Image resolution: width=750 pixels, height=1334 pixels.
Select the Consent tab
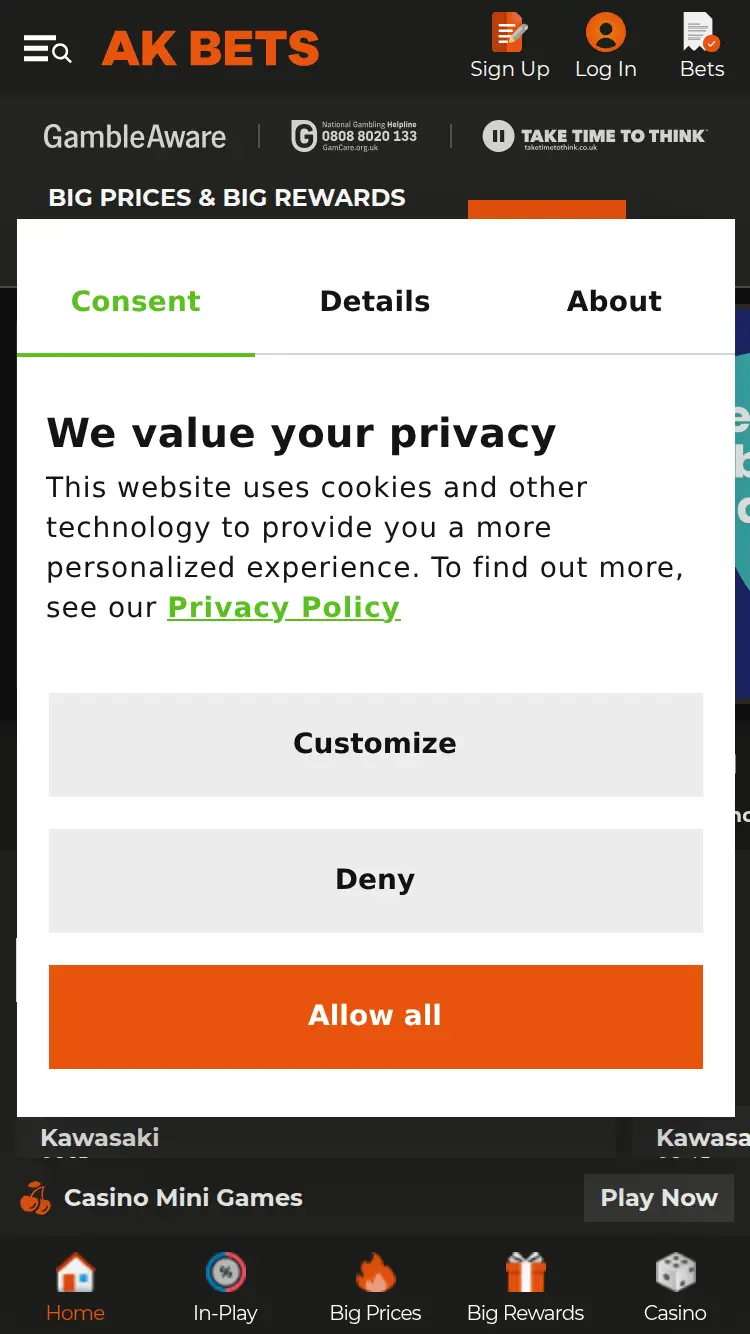pos(135,301)
